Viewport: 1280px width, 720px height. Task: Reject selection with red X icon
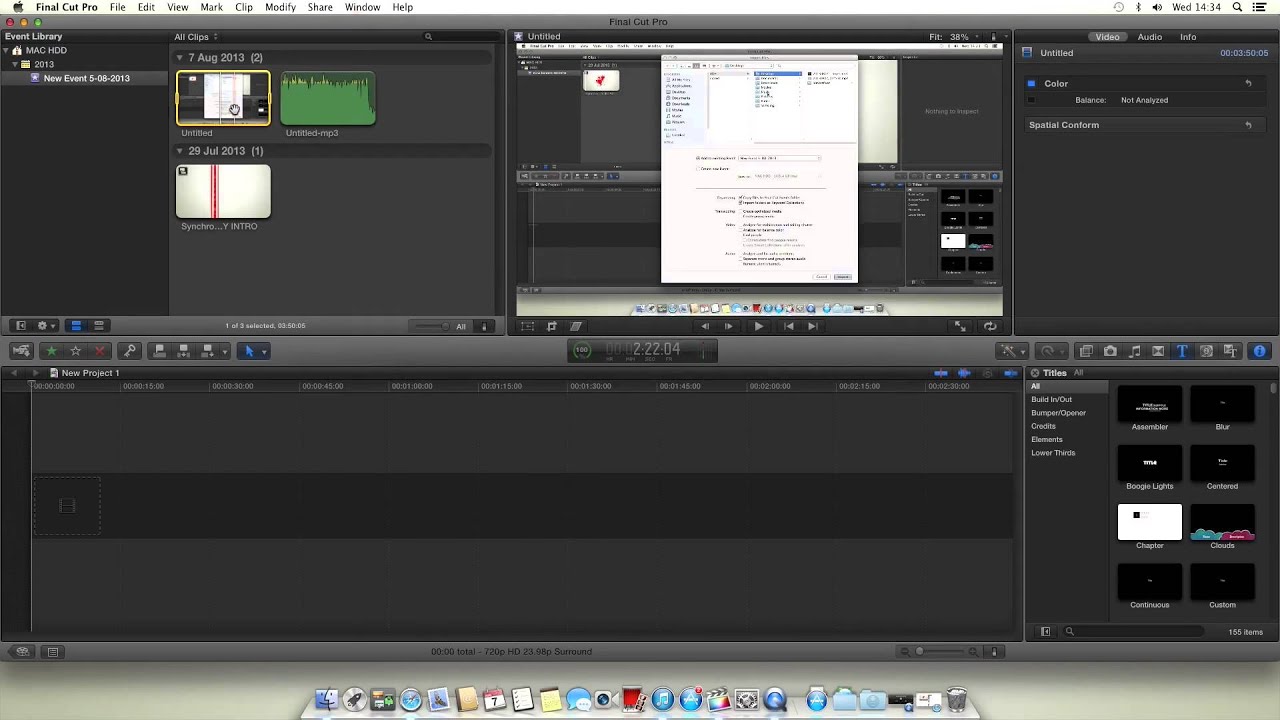point(99,351)
